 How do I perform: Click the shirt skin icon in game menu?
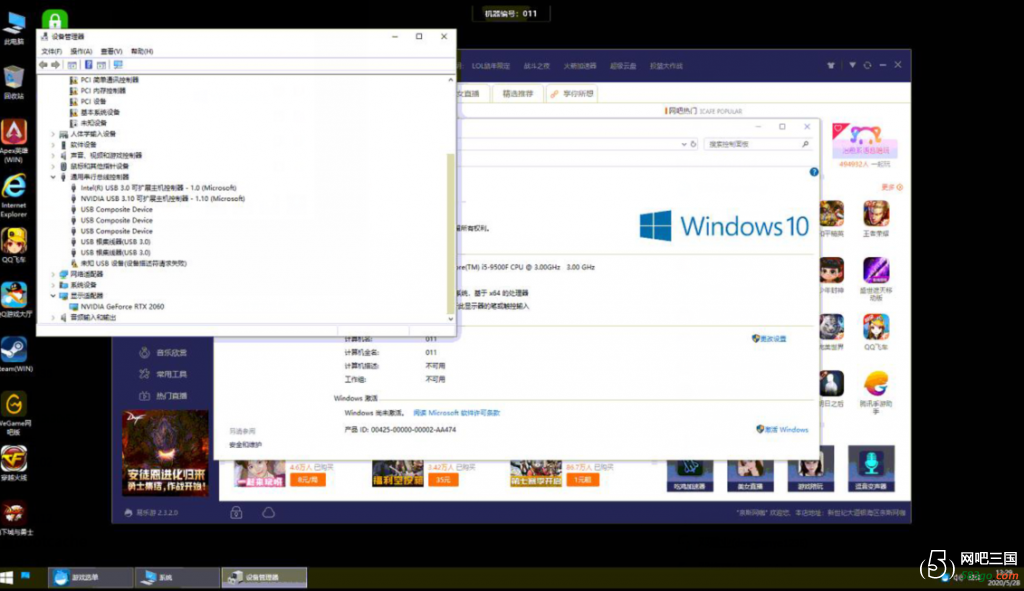tap(830, 66)
